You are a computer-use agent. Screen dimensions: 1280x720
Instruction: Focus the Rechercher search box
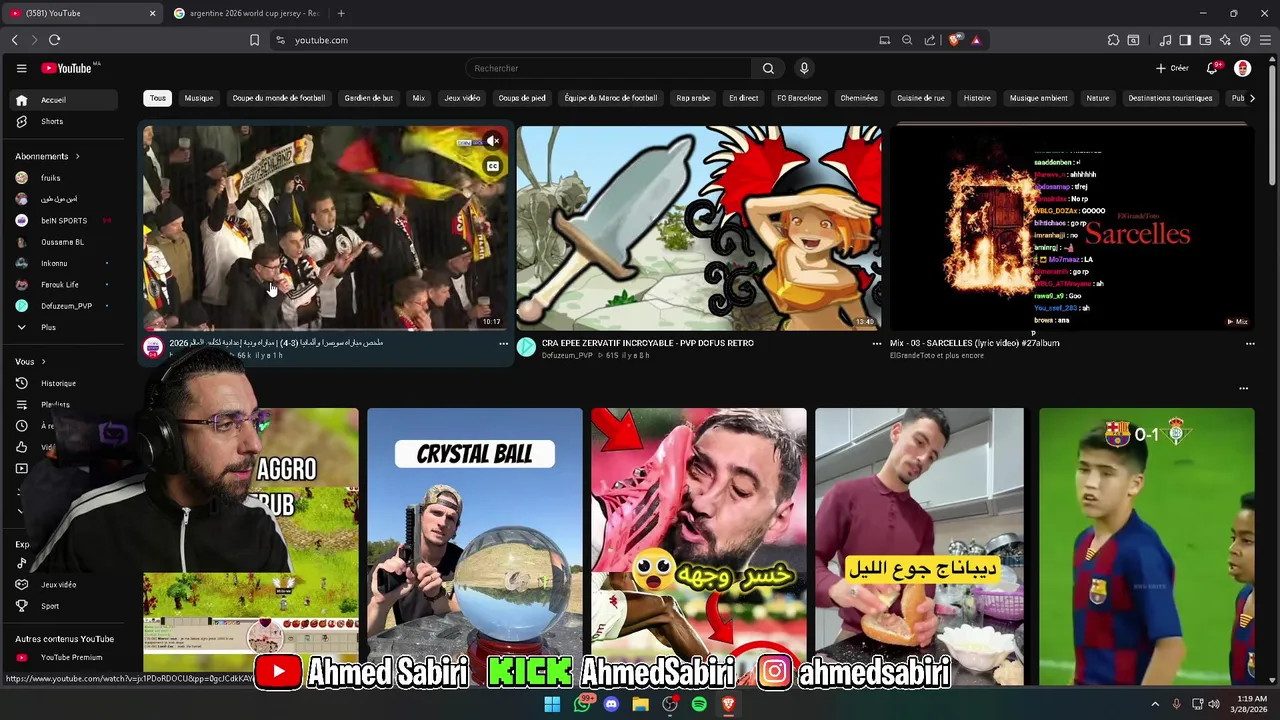[x=608, y=68]
